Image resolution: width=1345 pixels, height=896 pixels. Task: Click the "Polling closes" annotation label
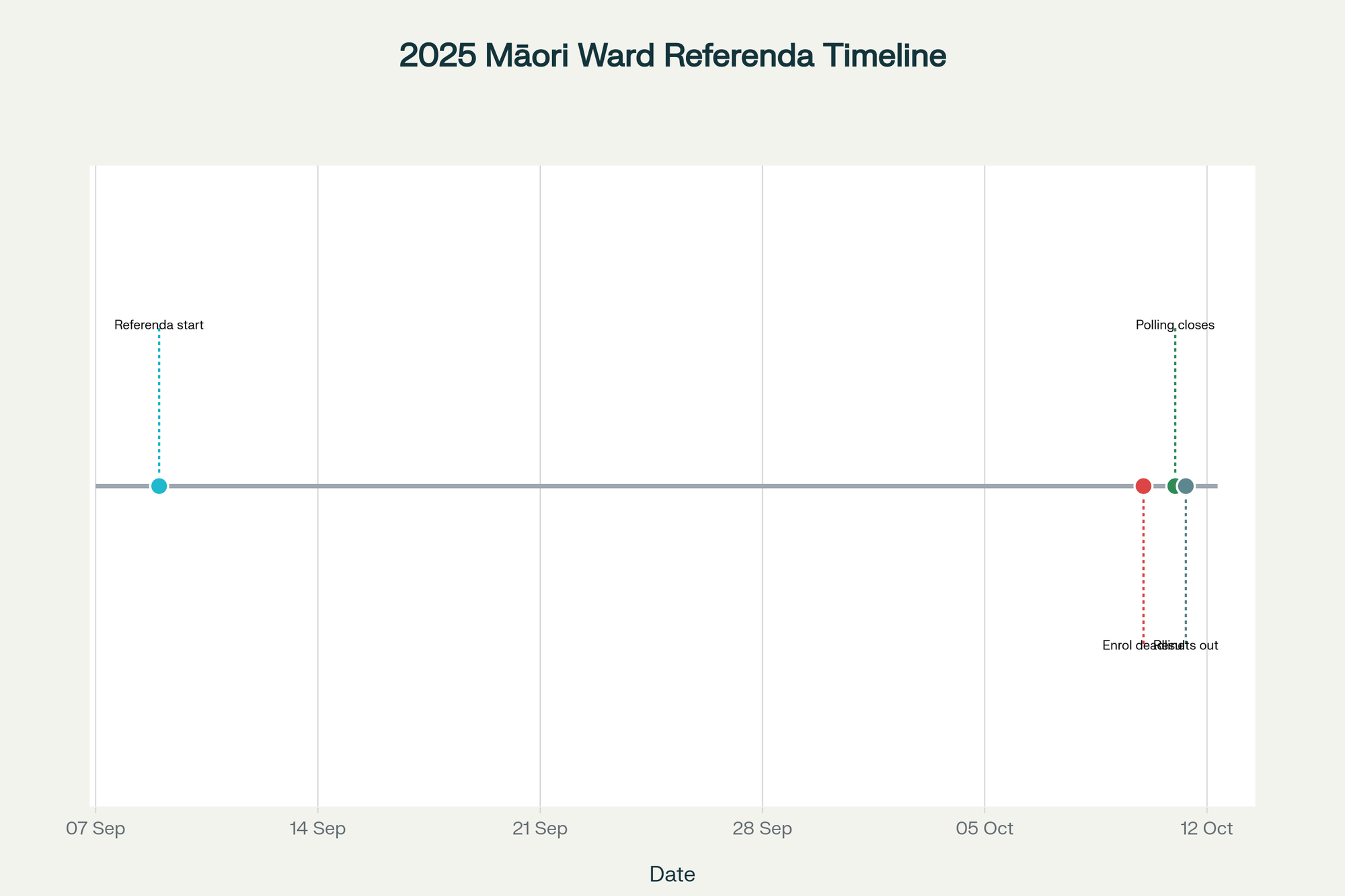click(1175, 325)
